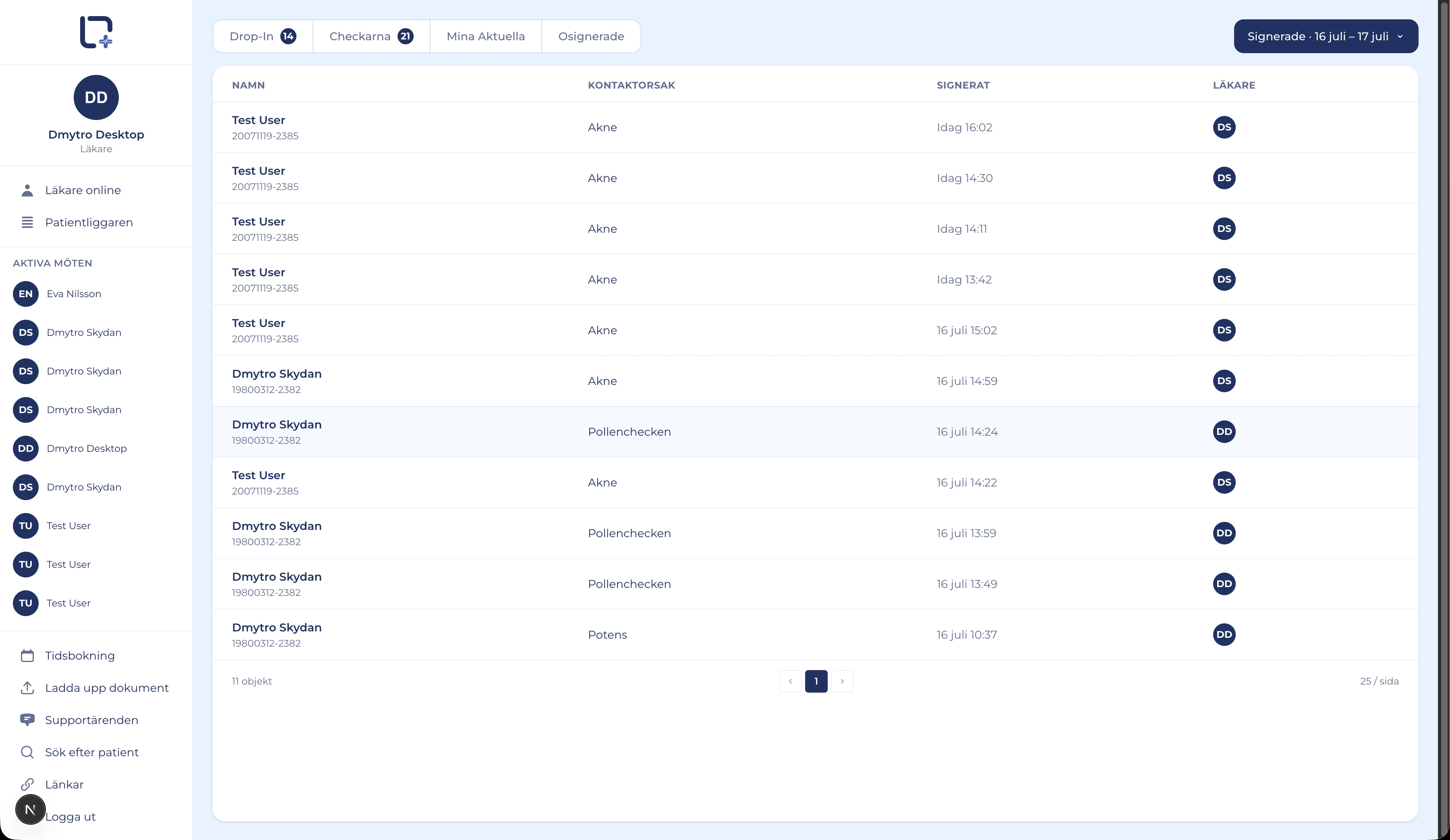Open the Signerade 16 juli – 17 juli dropdown

tap(1326, 36)
